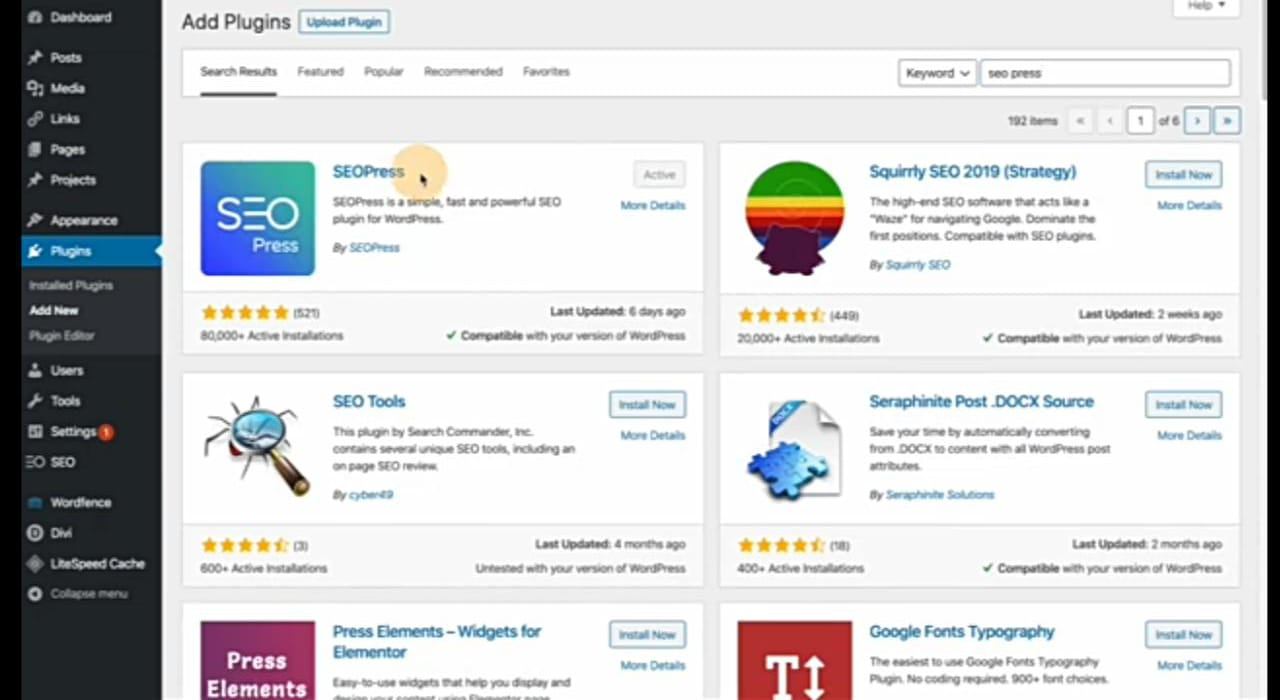Open Installed Plugins submenu item
The image size is (1280, 700).
pos(71,285)
